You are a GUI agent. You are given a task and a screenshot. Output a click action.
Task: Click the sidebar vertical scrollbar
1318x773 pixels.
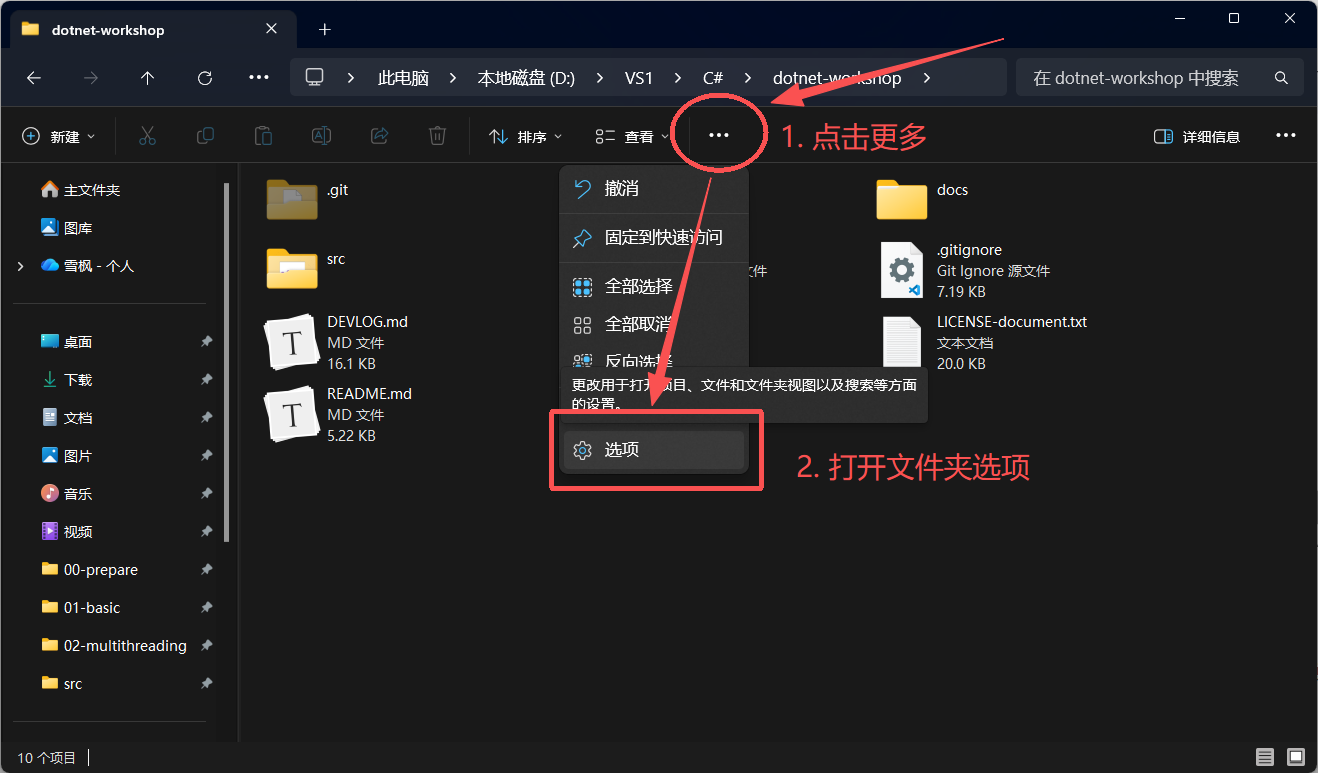coord(227,362)
